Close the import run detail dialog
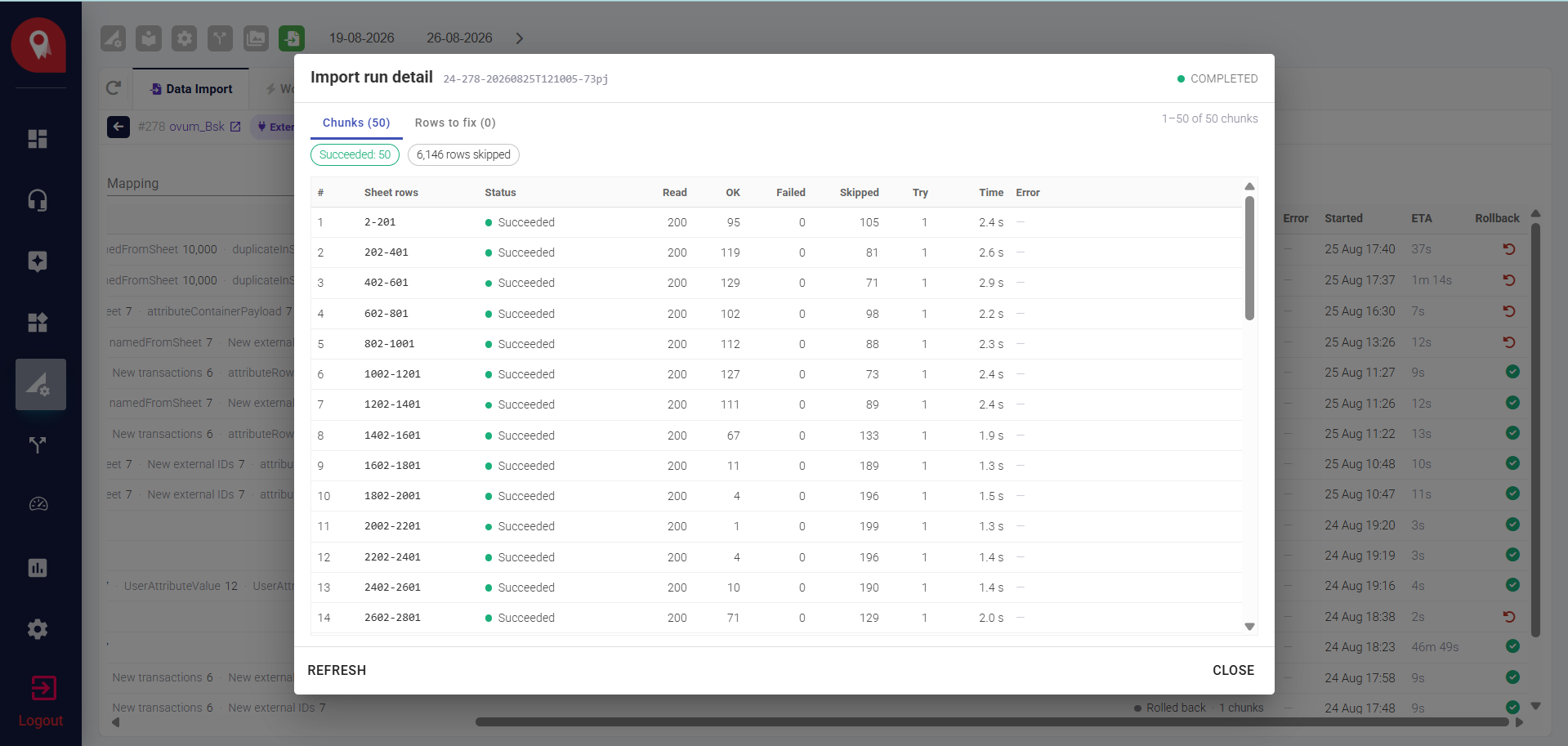This screenshot has height=746, width=1568. (1233, 670)
